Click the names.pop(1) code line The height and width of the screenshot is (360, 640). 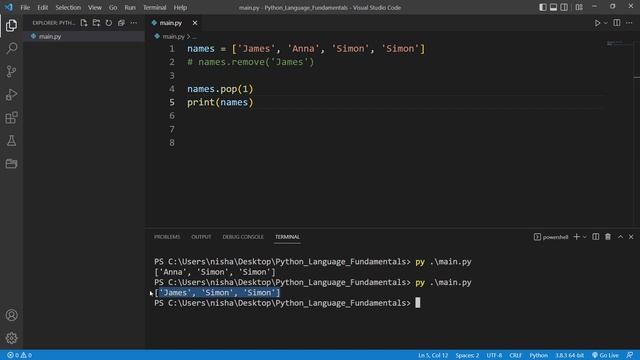coord(220,89)
